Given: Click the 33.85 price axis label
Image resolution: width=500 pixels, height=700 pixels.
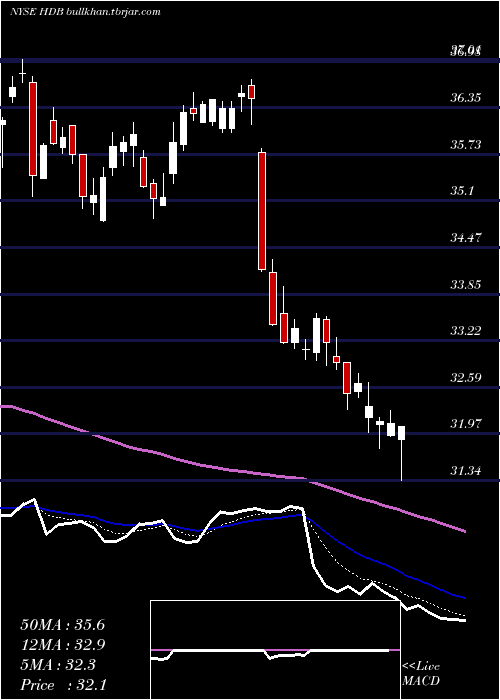Looking at the screenshot, I should pyautogui.click(x=466, y=284).
